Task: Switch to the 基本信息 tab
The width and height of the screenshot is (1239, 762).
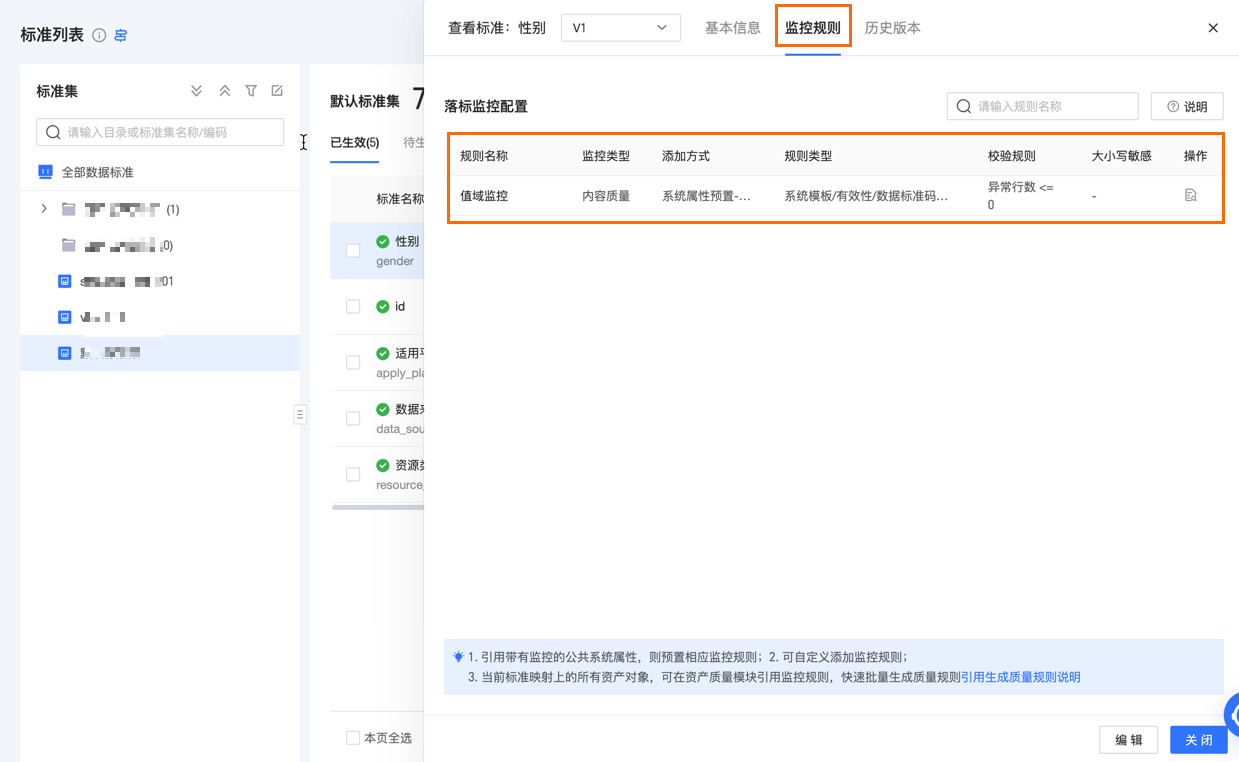Action: [x=732, y=28]
